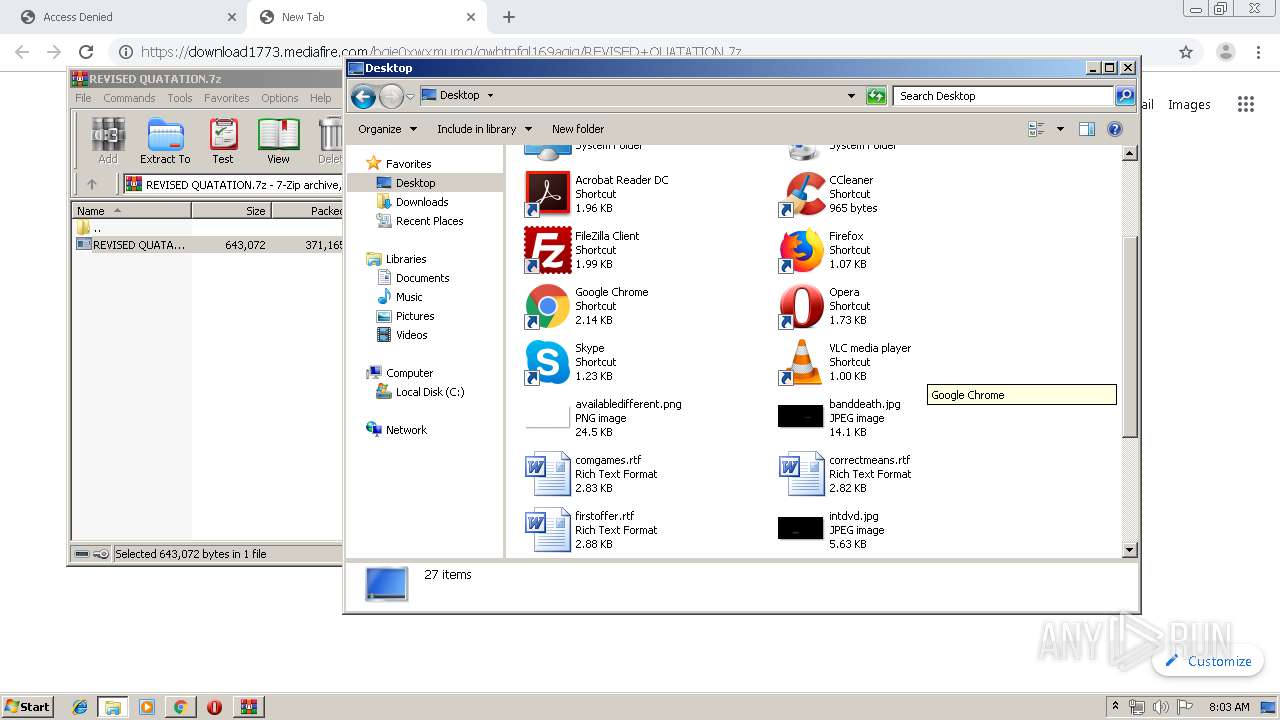Select comgames.rtf file icon
This screenshot has width=1280, height=720.
pos(547,474)
